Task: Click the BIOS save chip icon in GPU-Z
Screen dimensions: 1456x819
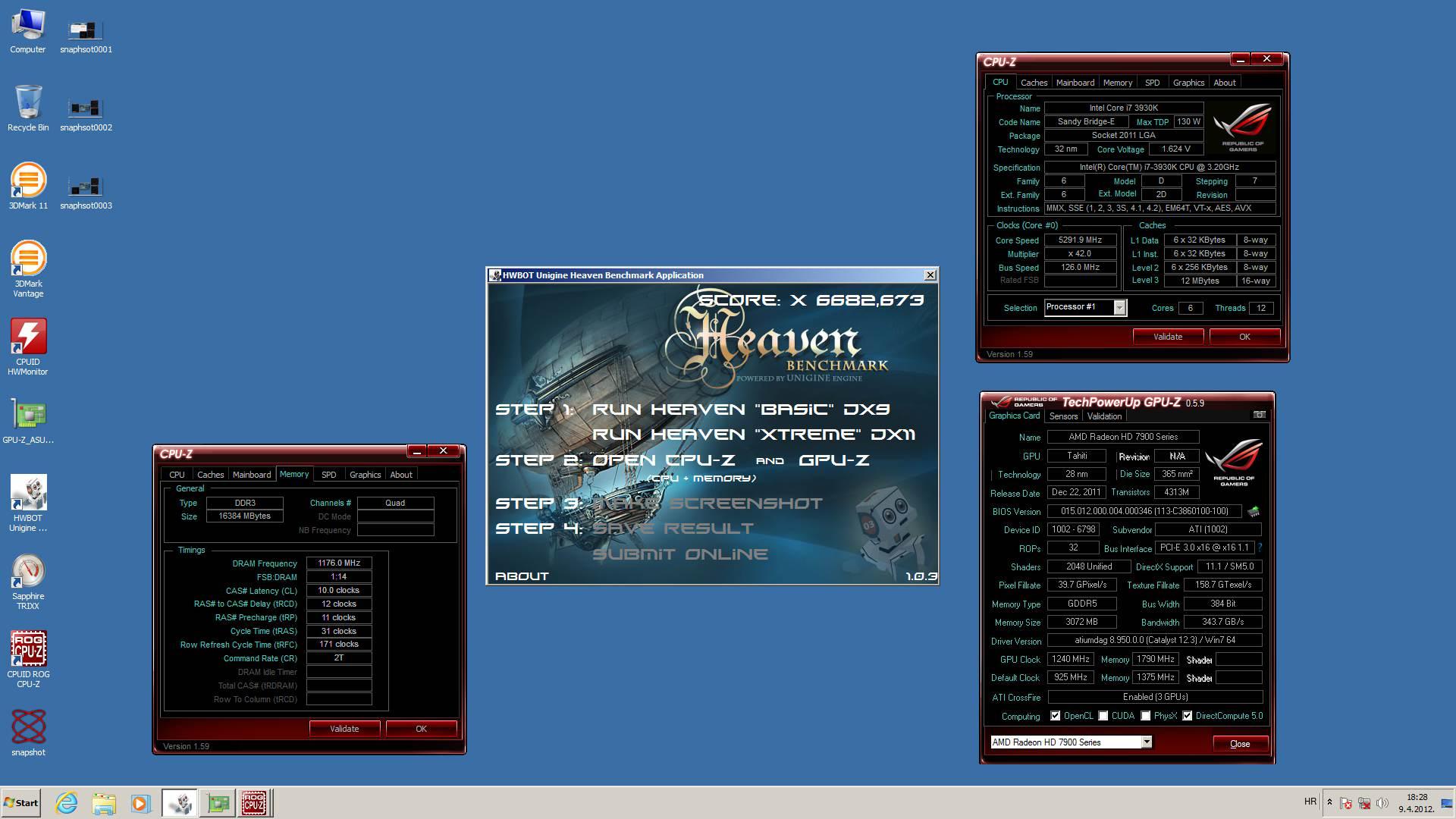Action: (x=1254, y=511)
